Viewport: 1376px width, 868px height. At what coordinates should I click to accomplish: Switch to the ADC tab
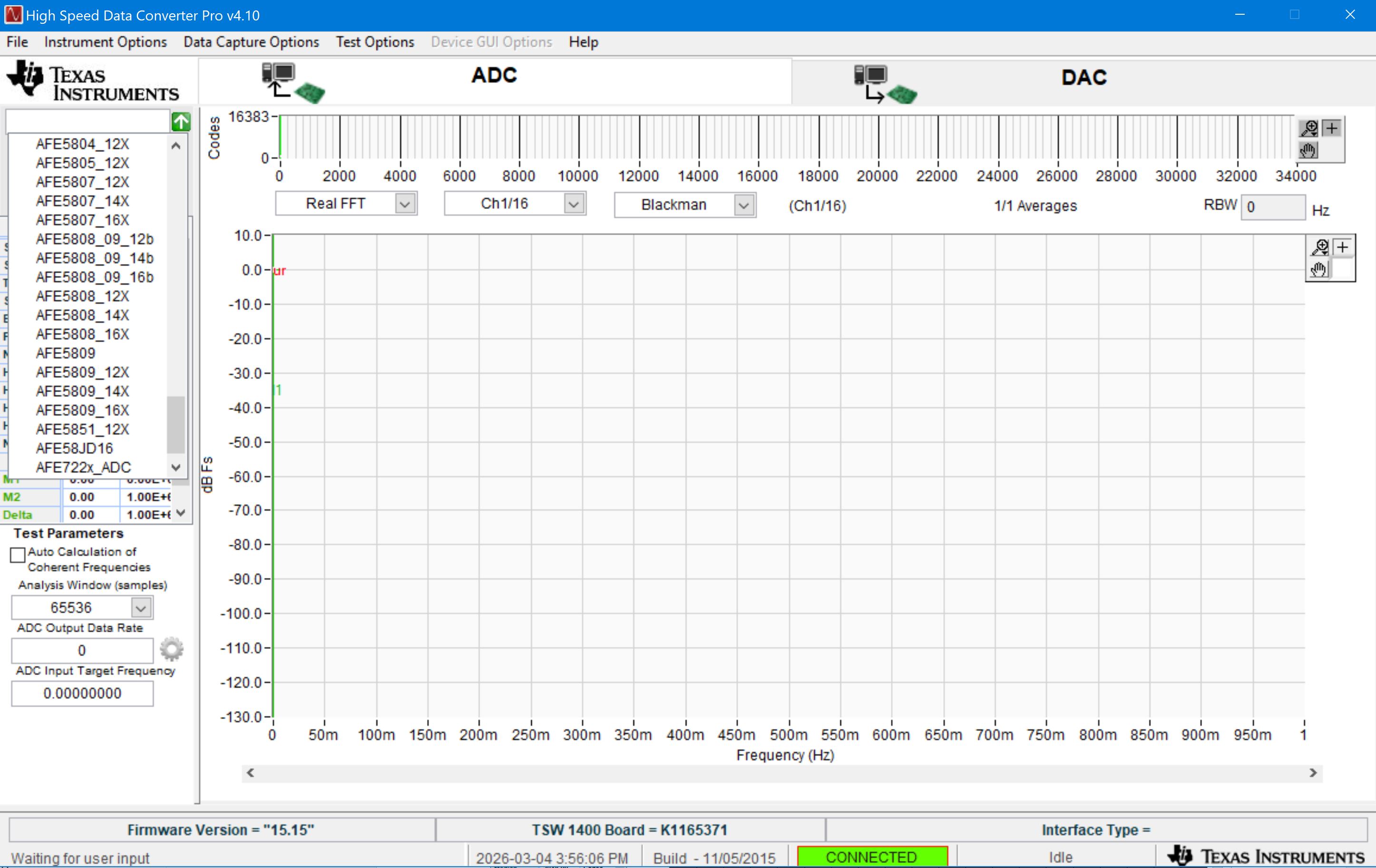pos(495,81)
